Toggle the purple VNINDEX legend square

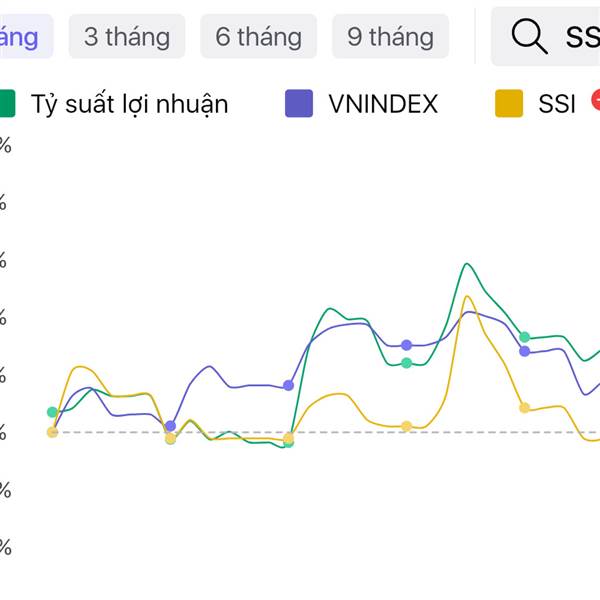(x=299, y=103)
